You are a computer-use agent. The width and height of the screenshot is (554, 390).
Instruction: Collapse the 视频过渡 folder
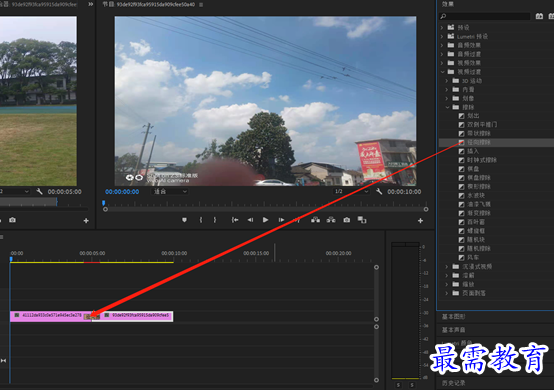(442, 72)
